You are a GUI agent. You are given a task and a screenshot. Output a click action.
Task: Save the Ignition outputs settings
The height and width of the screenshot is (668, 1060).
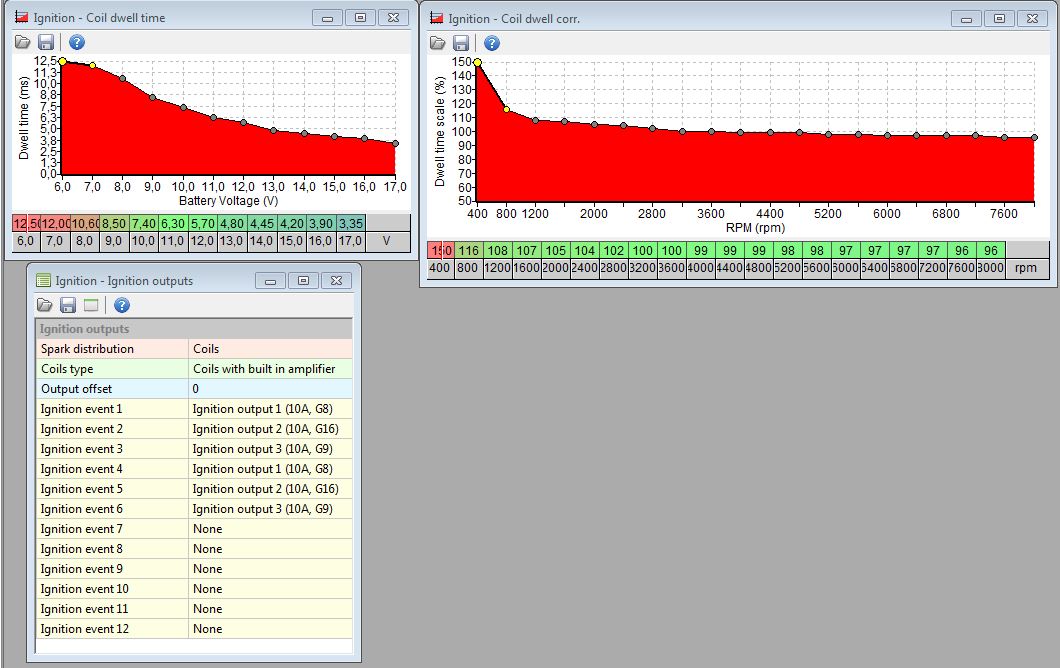pos(67,305)
